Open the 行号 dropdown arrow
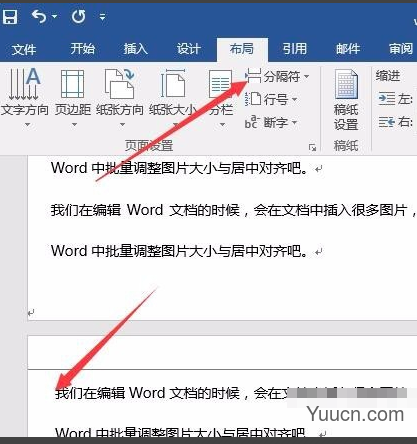The width and height of the screenshot is (417, 444). coord(294,100)
